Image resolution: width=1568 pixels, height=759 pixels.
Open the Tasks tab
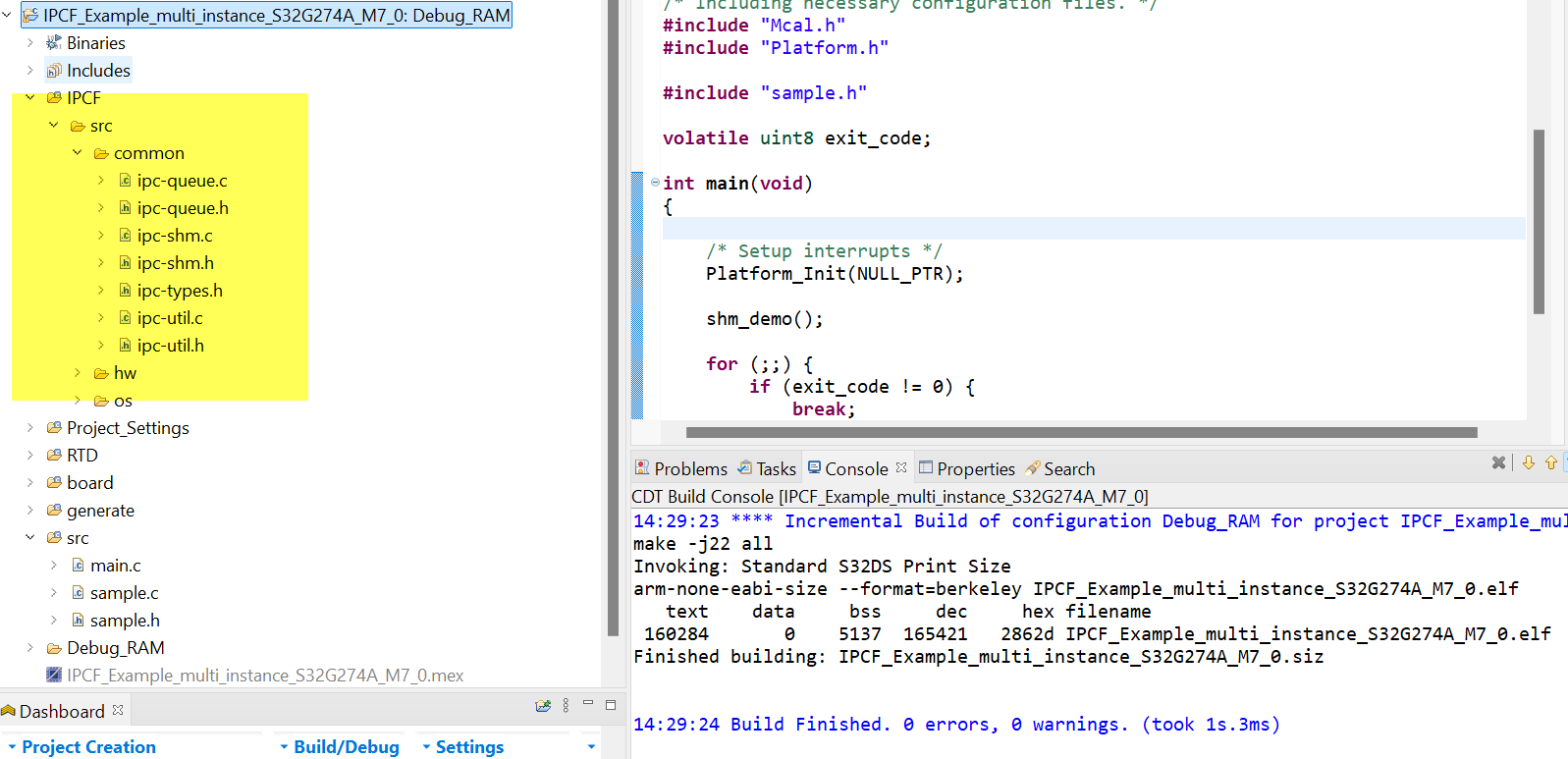766,468
